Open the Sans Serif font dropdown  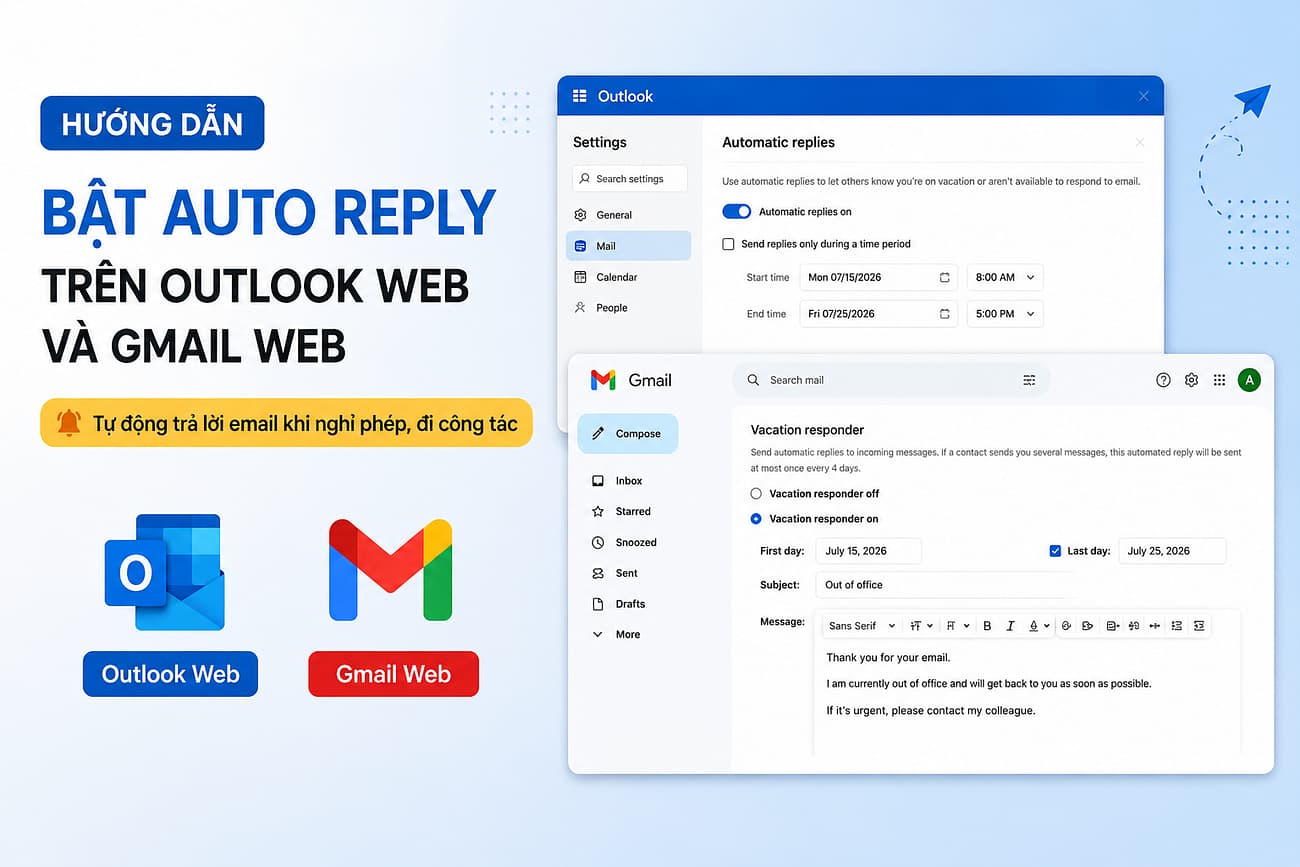coord(861,626)
